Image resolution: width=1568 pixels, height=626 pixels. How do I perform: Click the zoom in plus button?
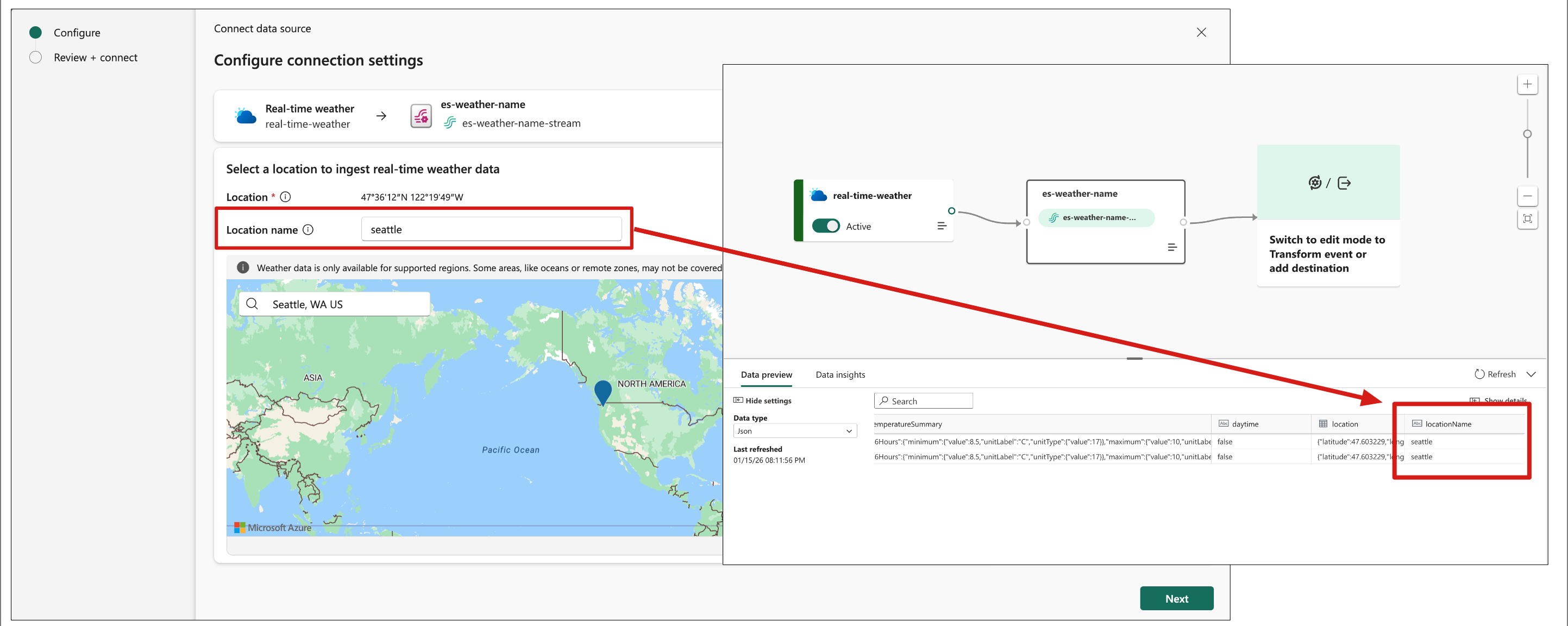pyautogui.click(x=1527, y=84)
